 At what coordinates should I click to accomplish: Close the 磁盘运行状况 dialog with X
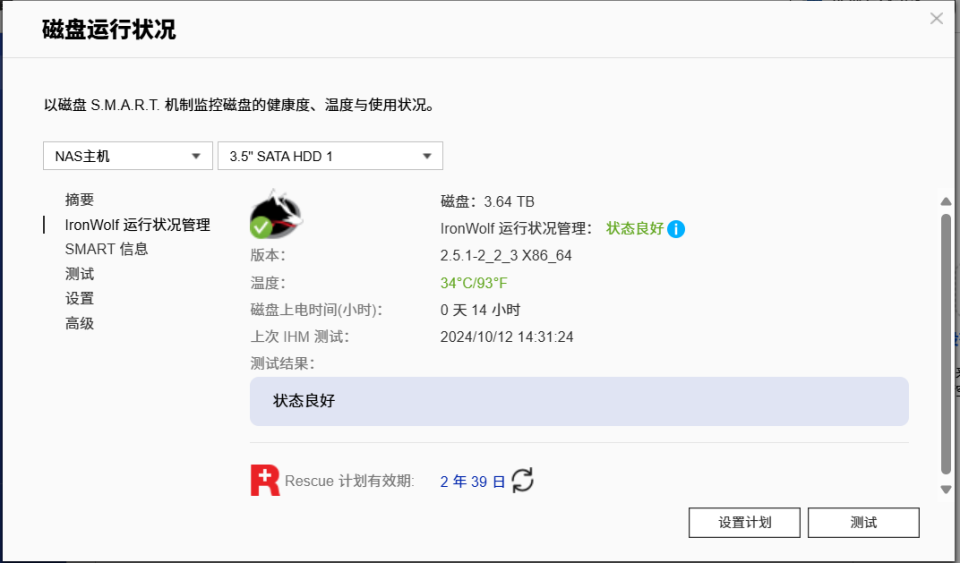[x=936, y=18]
